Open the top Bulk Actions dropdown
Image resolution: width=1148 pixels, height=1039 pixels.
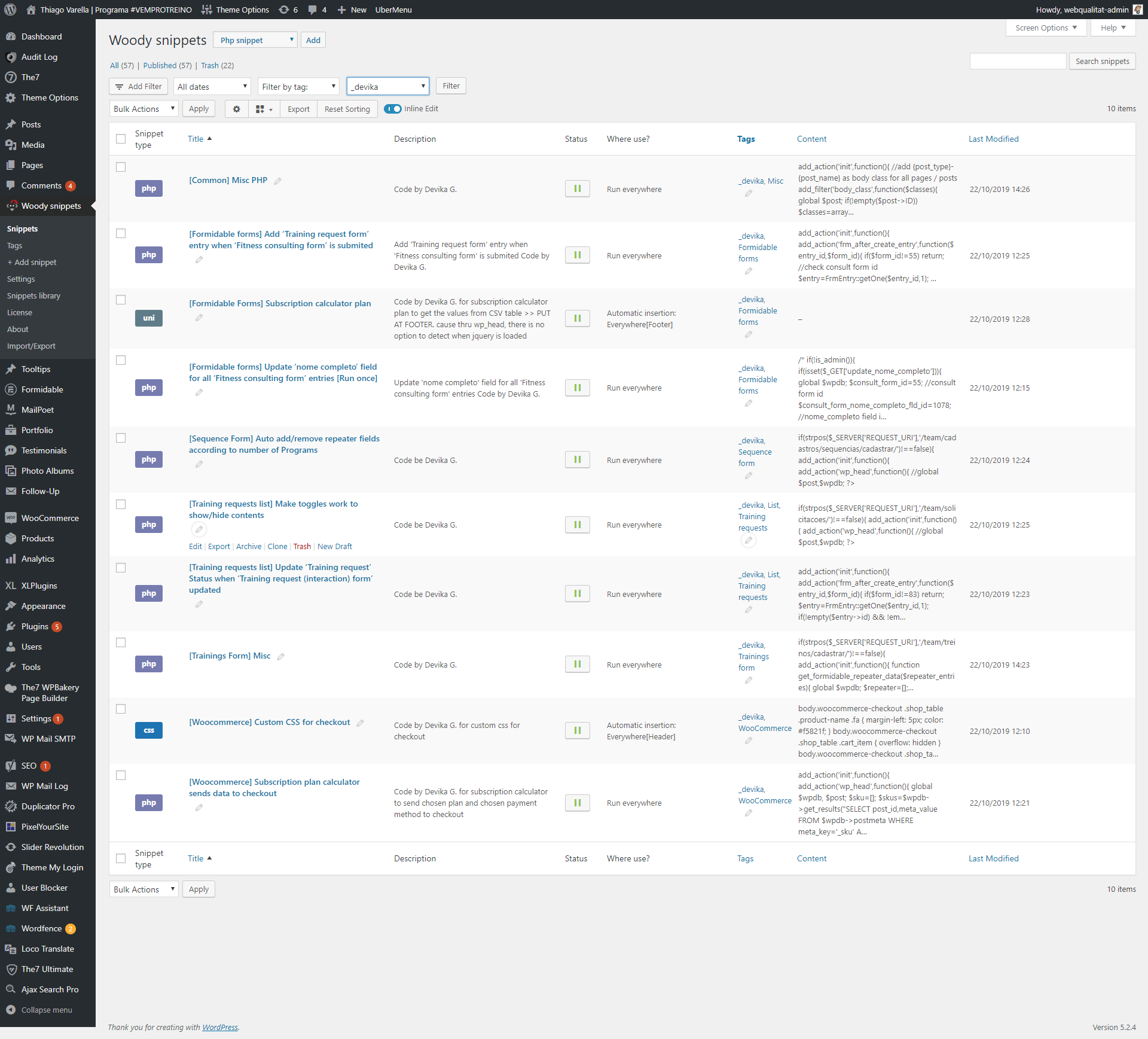point(143,109)
